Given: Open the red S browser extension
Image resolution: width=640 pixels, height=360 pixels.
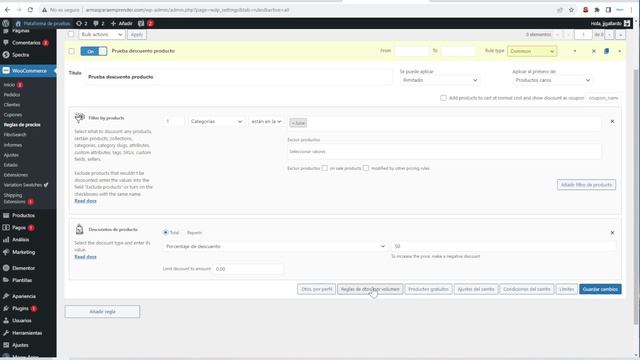Looking at the screenshot, I should point(585,10).
